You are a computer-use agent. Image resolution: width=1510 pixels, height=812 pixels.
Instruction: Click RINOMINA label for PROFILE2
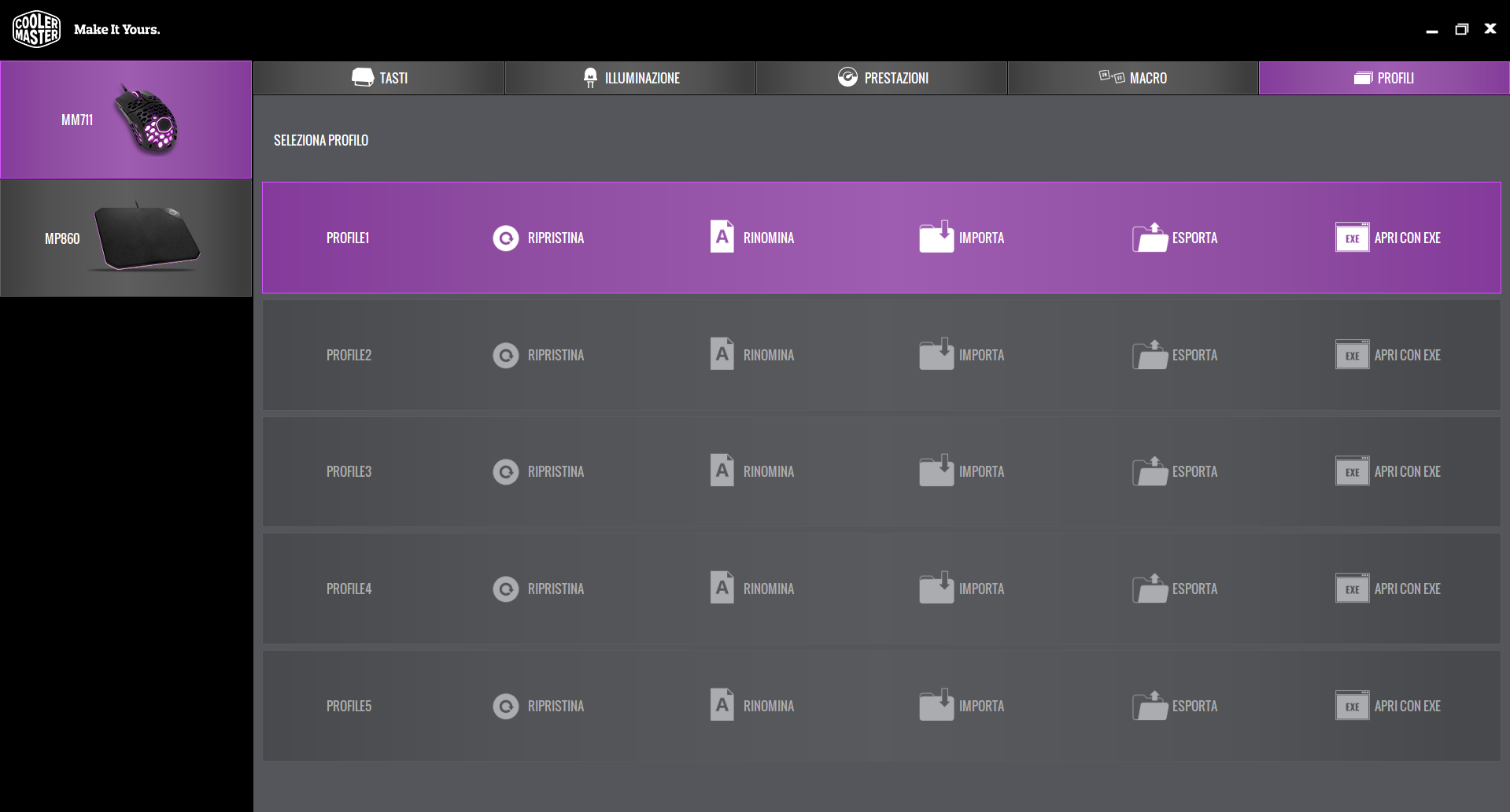[769, 355]
